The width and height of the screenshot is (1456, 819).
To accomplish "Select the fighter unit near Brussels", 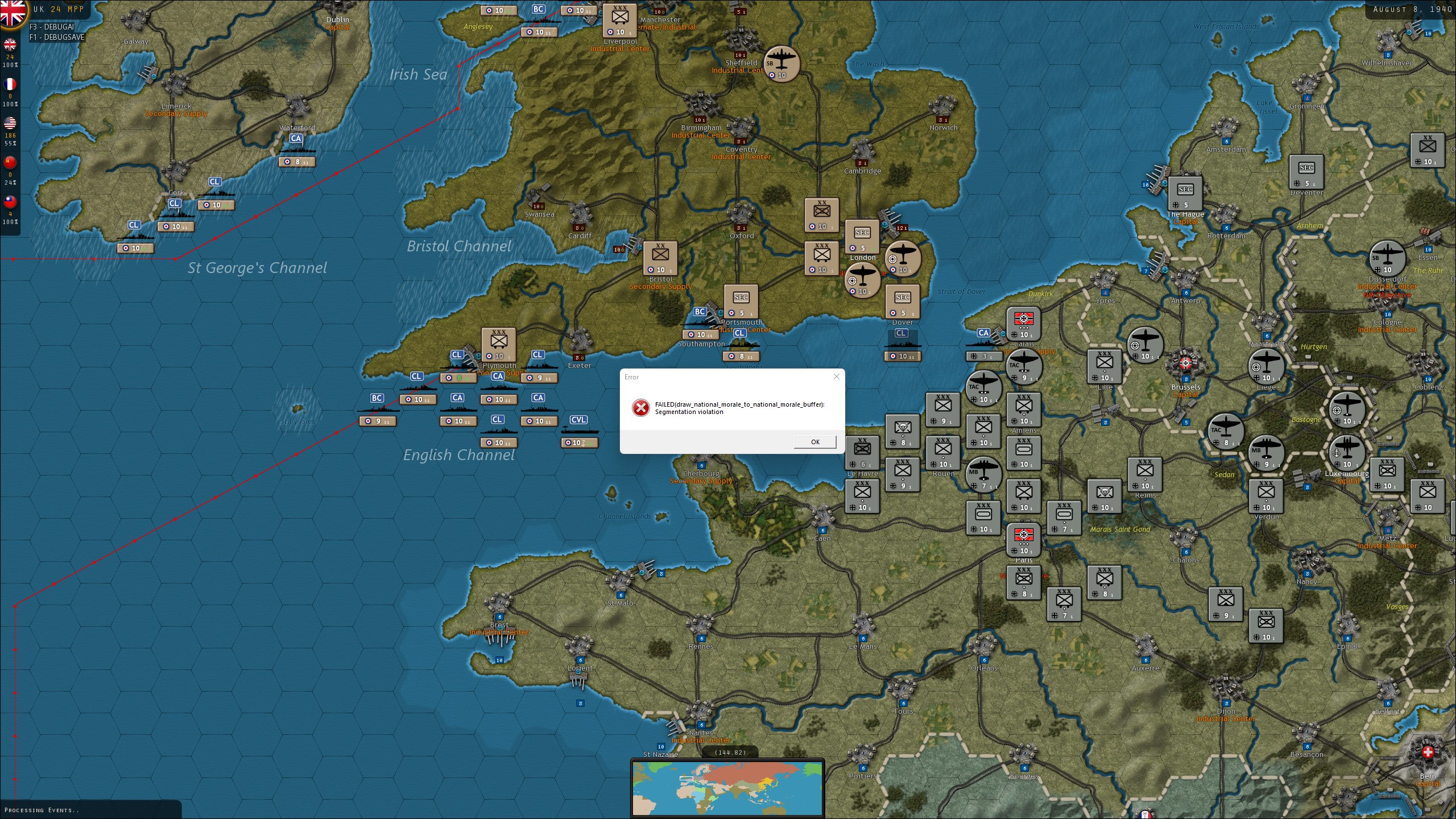I will pyautogui.click(x=1145, y=345).
